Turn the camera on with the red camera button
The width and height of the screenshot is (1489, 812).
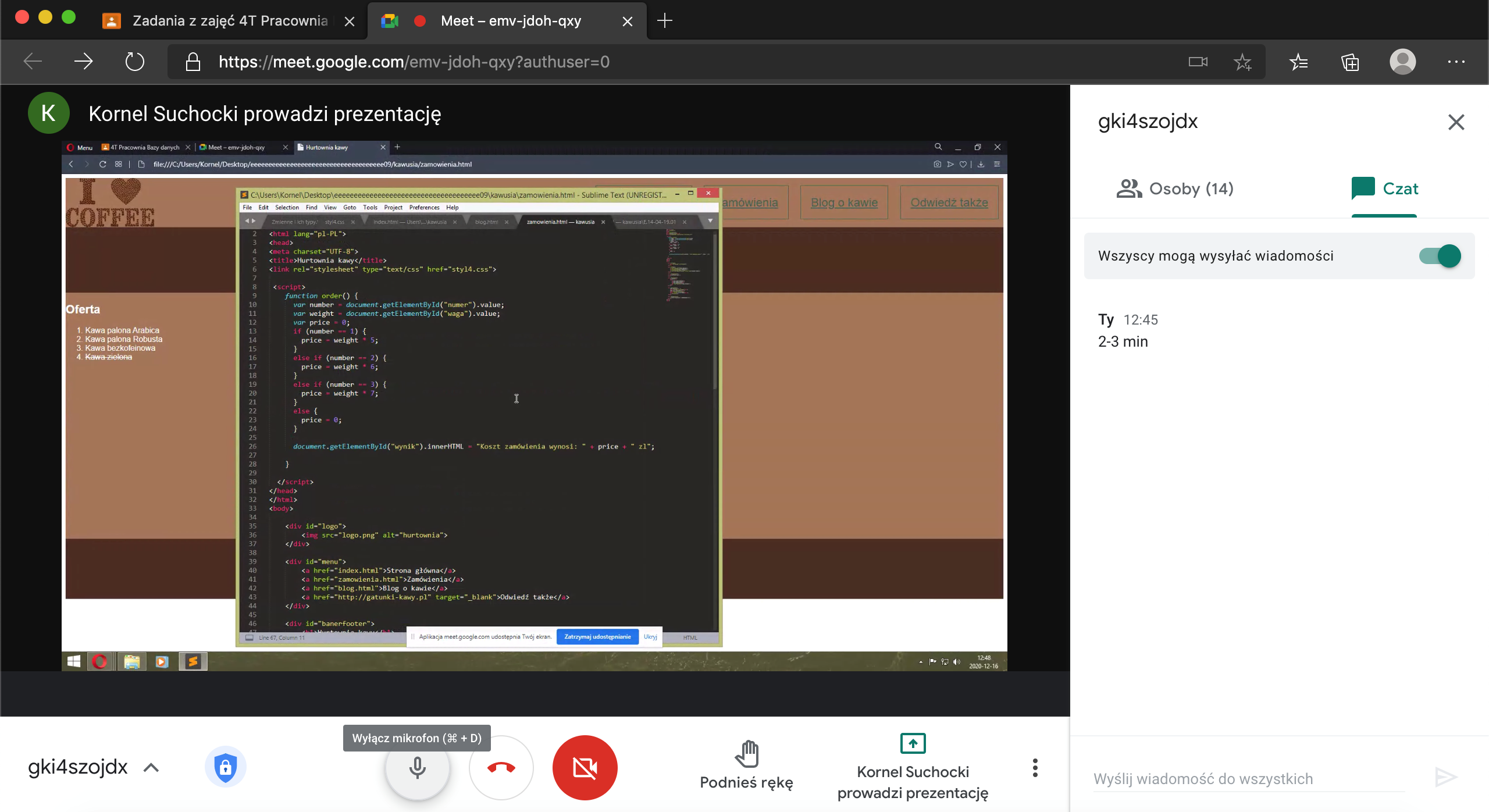point(585,768)
